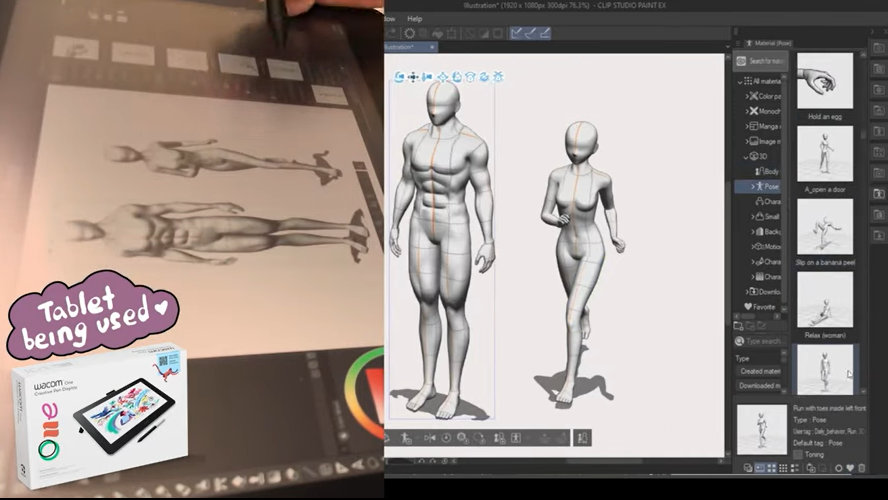Screen dimensions: 888x500
Task: Switch to medium thumbnail view
Action: click(x=771, y=468)
